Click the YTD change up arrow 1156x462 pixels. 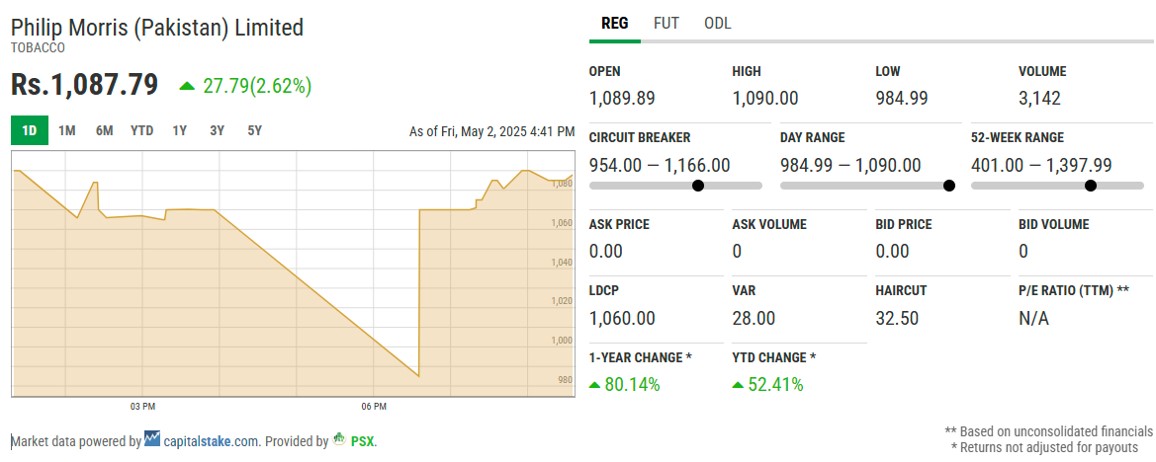737,385
